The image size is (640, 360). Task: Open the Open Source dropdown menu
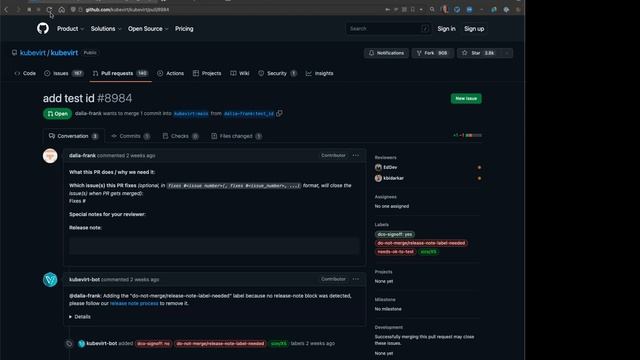point(148,29)
